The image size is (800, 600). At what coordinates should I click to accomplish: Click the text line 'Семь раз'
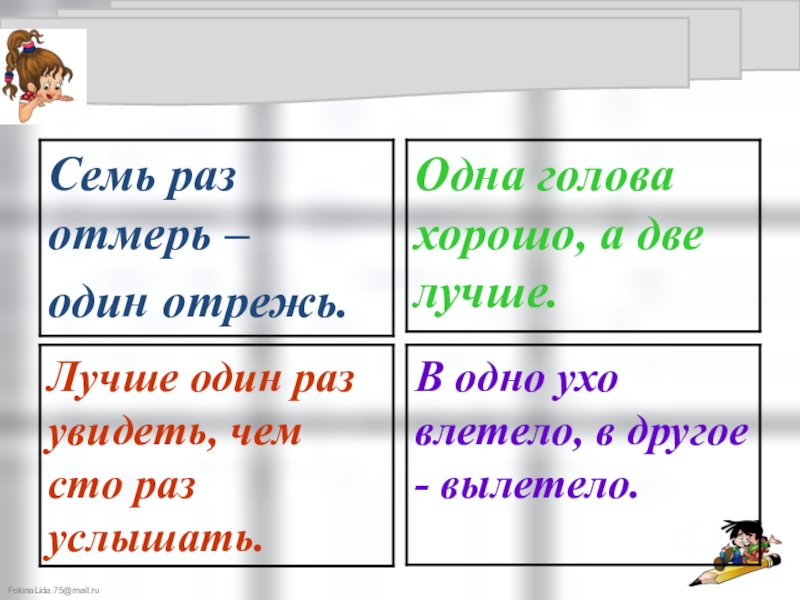pos(142,174)
